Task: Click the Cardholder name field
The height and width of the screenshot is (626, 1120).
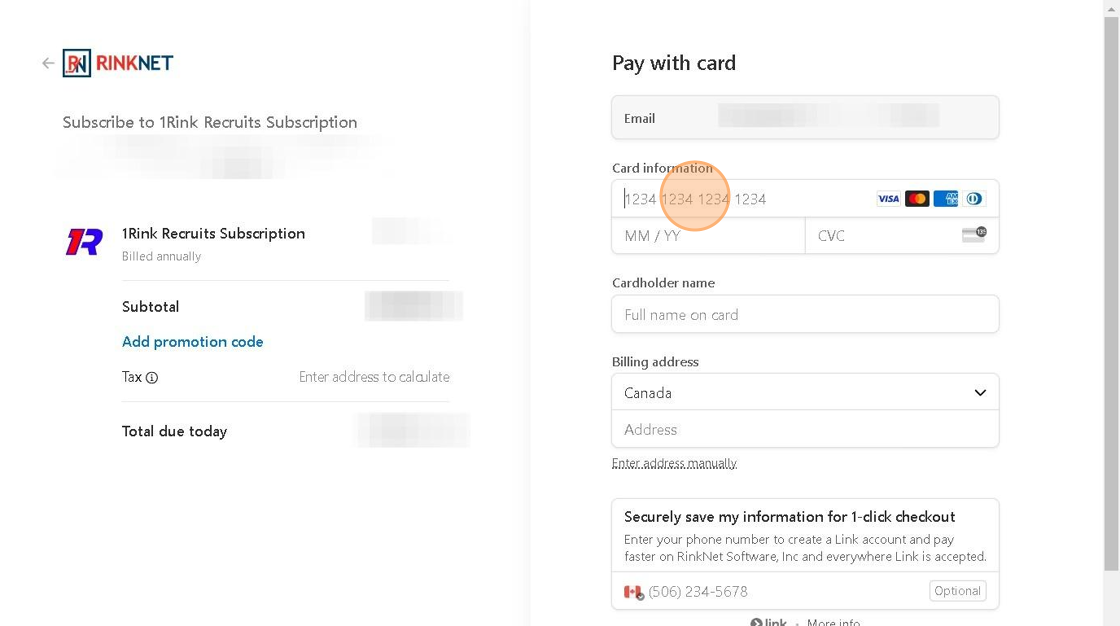Action: 805,315
